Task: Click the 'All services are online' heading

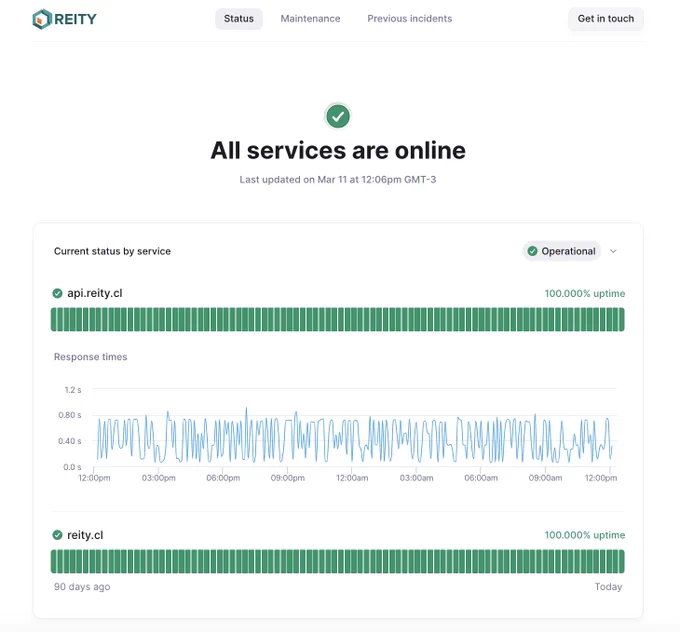Action: tap(338, 151)
